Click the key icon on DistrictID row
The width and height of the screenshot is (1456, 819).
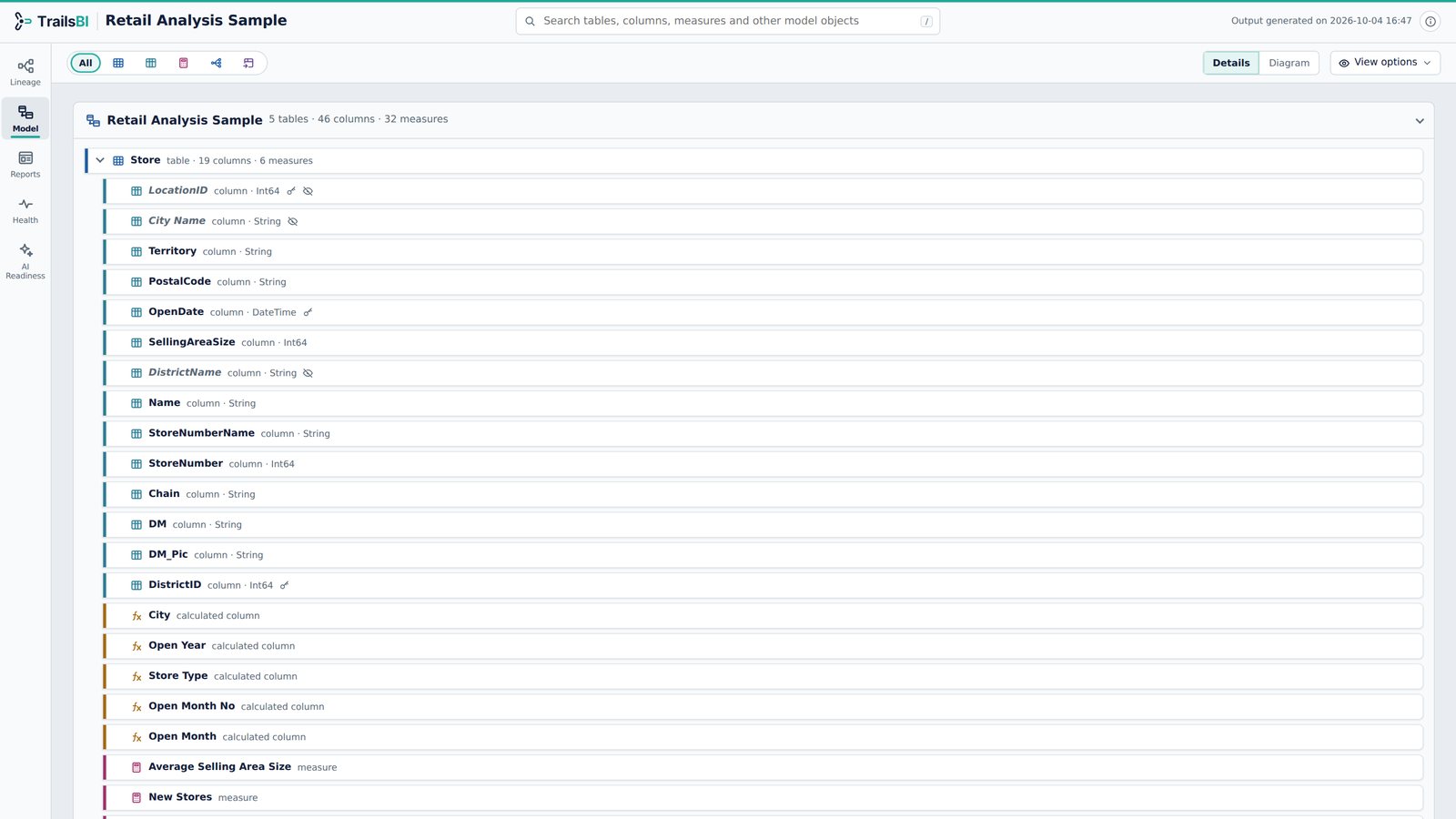284,585
